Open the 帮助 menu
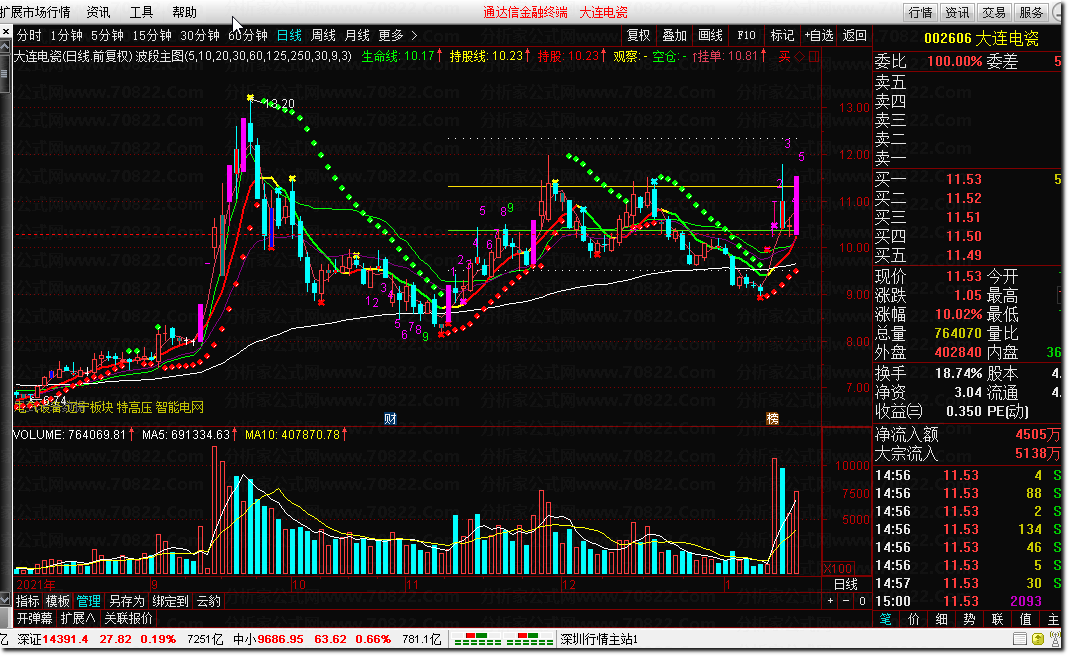 tap(184, 12)
